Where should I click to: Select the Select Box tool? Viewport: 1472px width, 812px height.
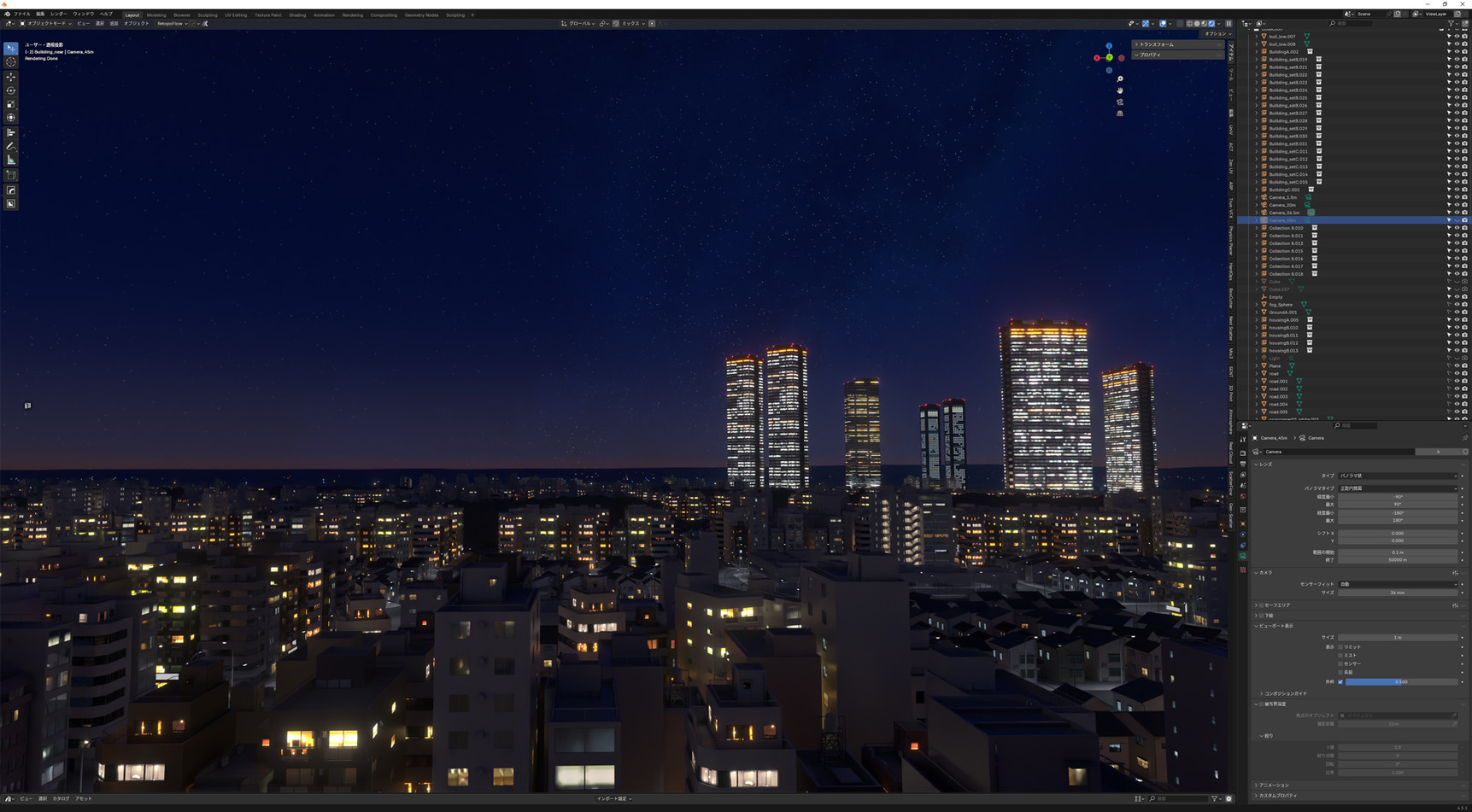pyautogui.click(x=11, y=49)
